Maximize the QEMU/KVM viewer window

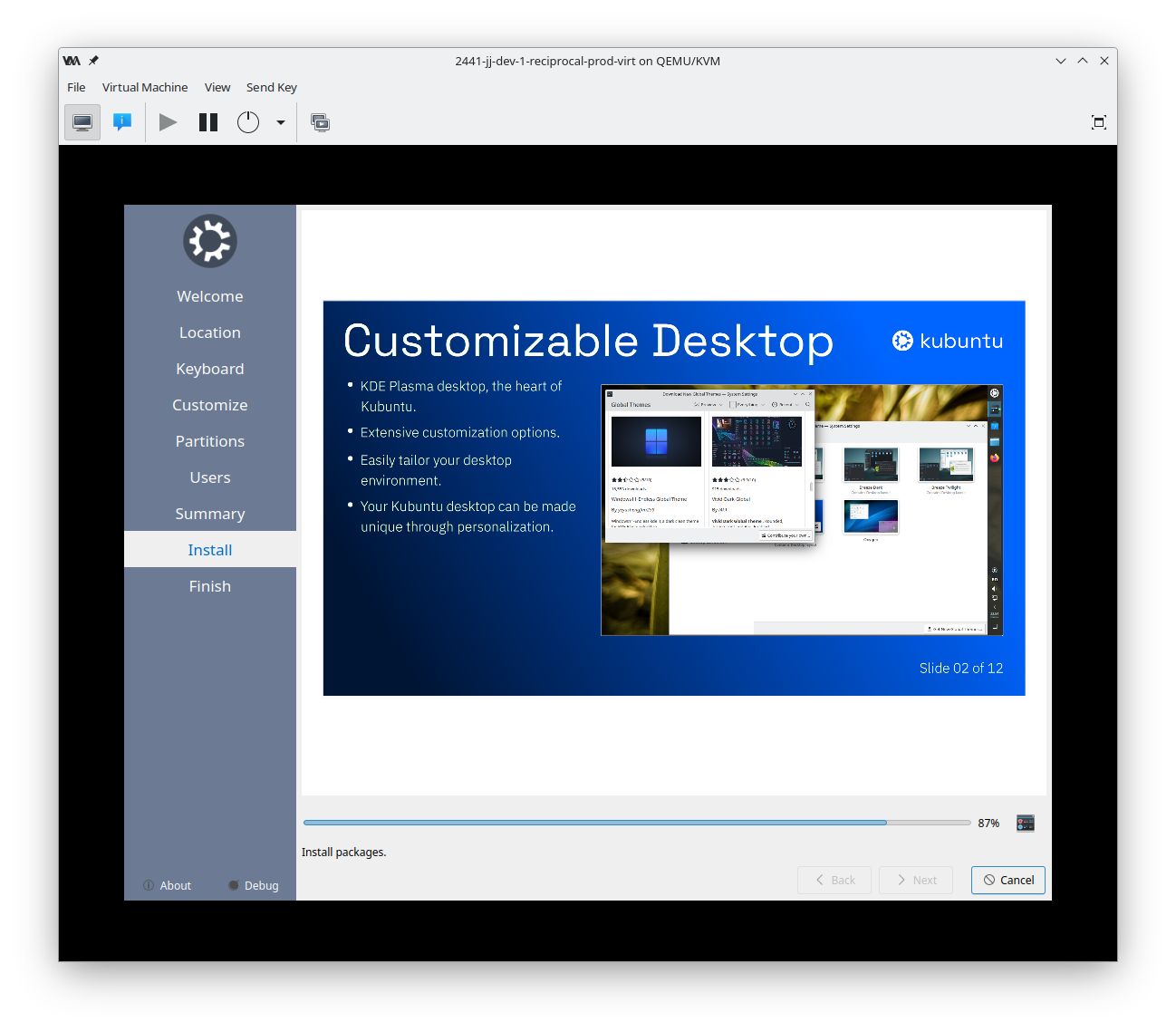coord(1083,61)
